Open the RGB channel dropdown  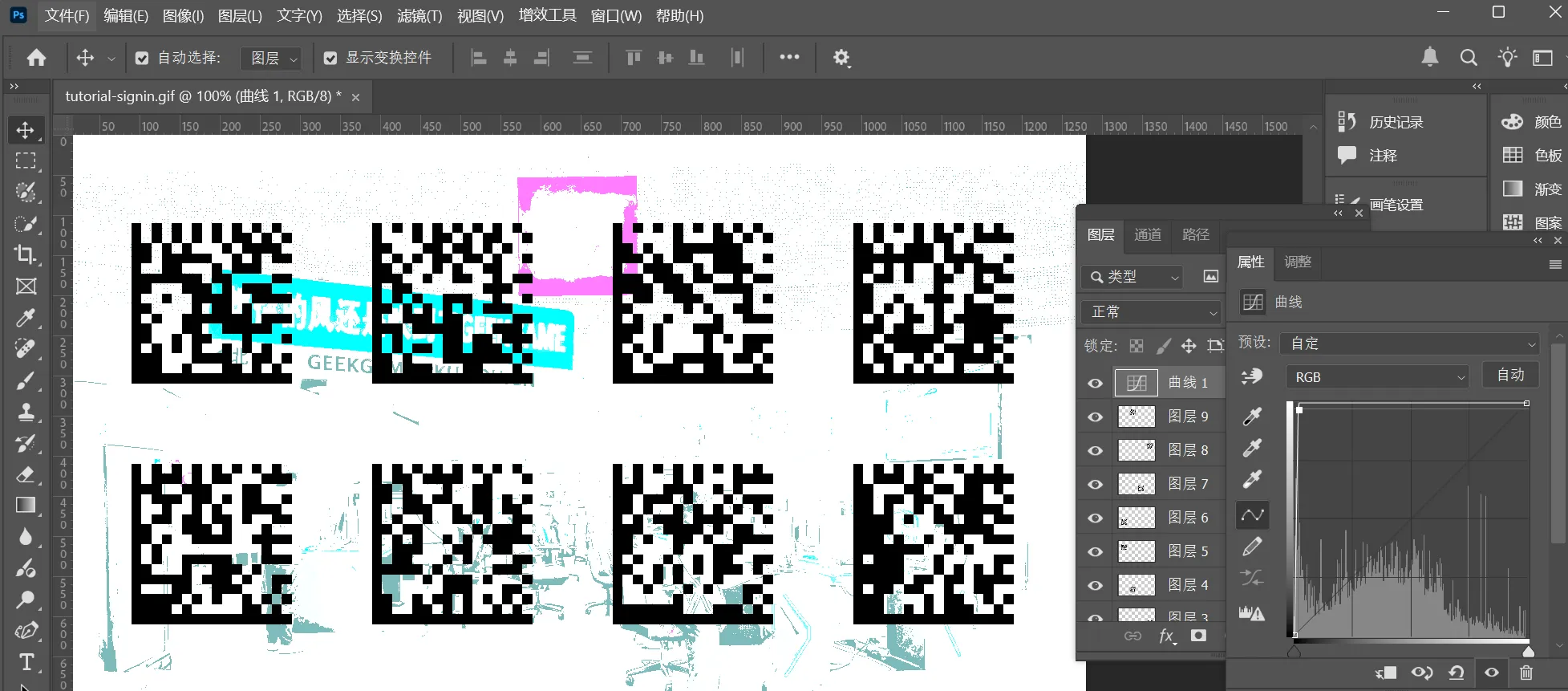(1377, 377)
